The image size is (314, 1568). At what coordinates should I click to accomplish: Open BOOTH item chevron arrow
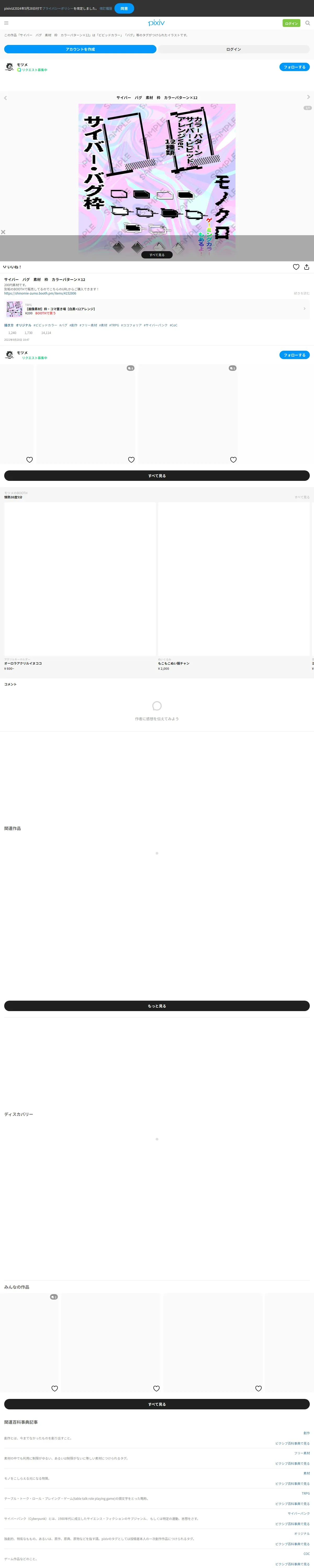pyautogui.click(x=304, y=309)
